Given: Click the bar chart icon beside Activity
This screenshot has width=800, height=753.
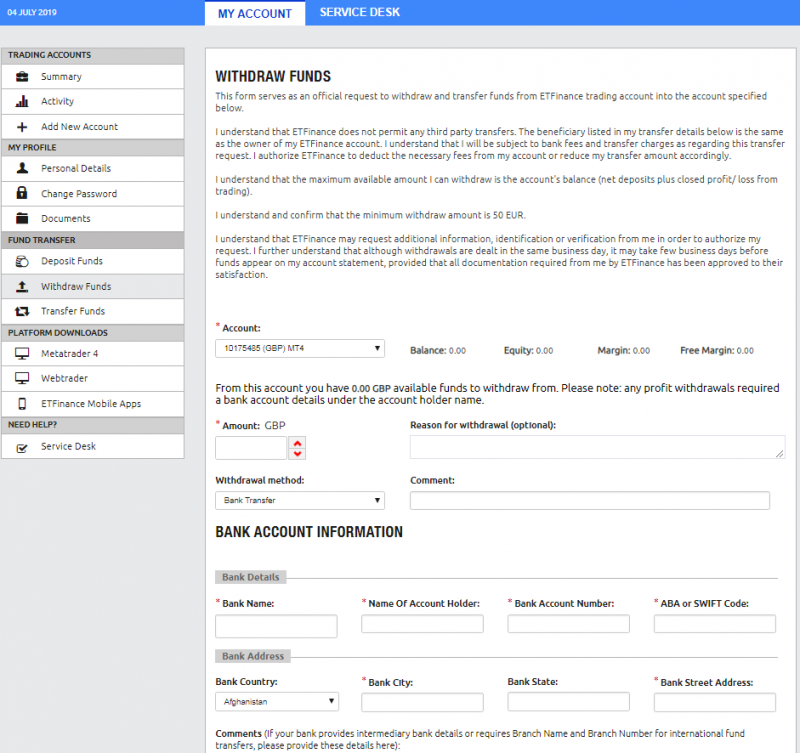Looking at the screenshot, I should (22, 102).
